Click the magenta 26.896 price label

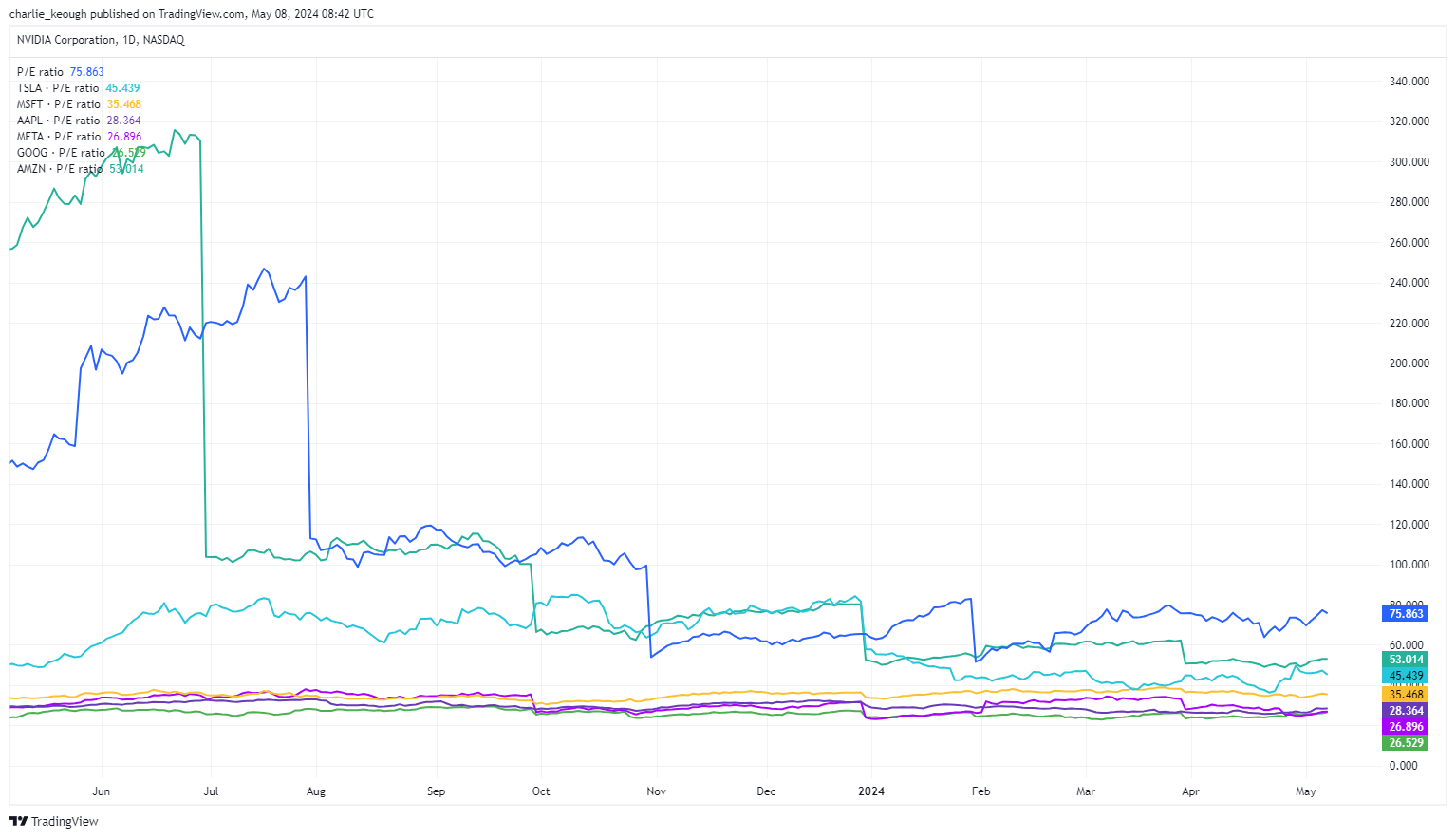(x=1405, y=727)
